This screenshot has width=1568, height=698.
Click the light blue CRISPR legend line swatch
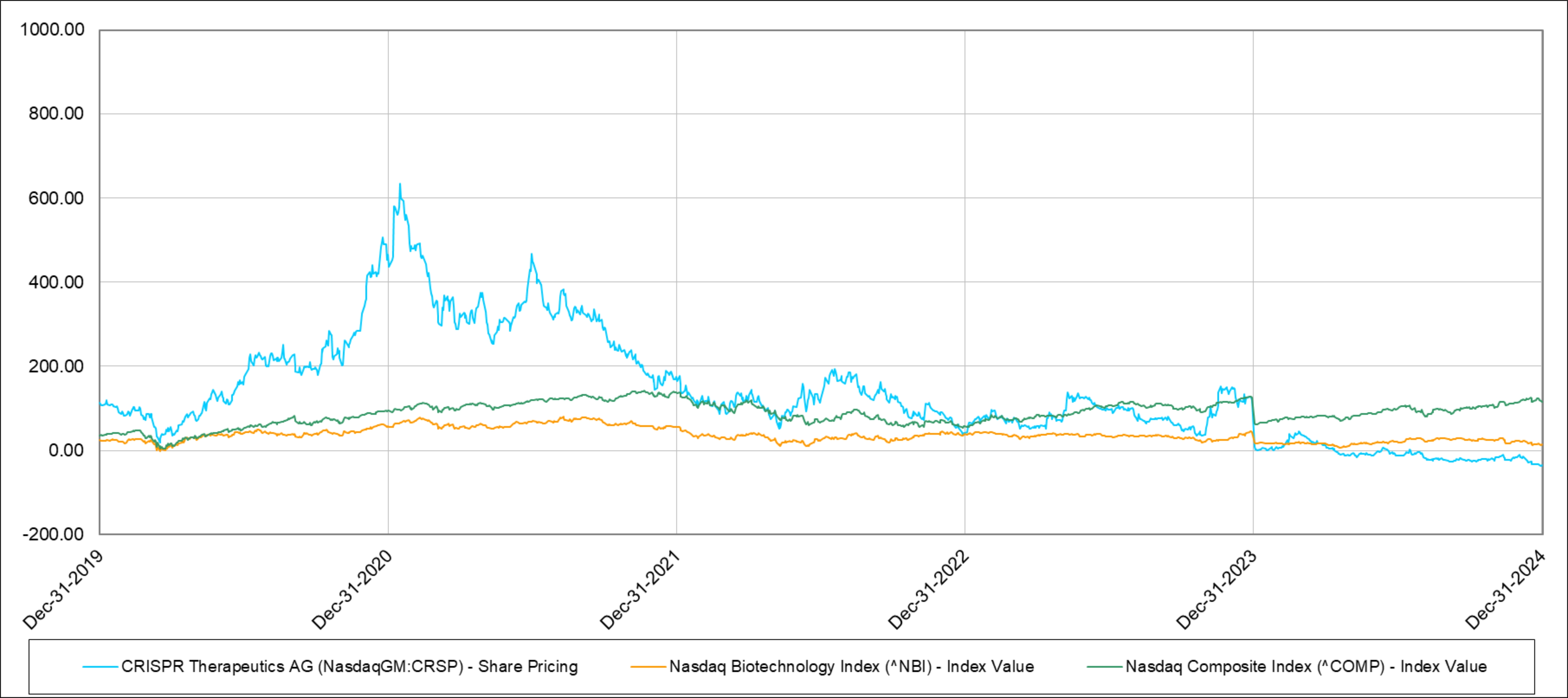pos(100,667)
